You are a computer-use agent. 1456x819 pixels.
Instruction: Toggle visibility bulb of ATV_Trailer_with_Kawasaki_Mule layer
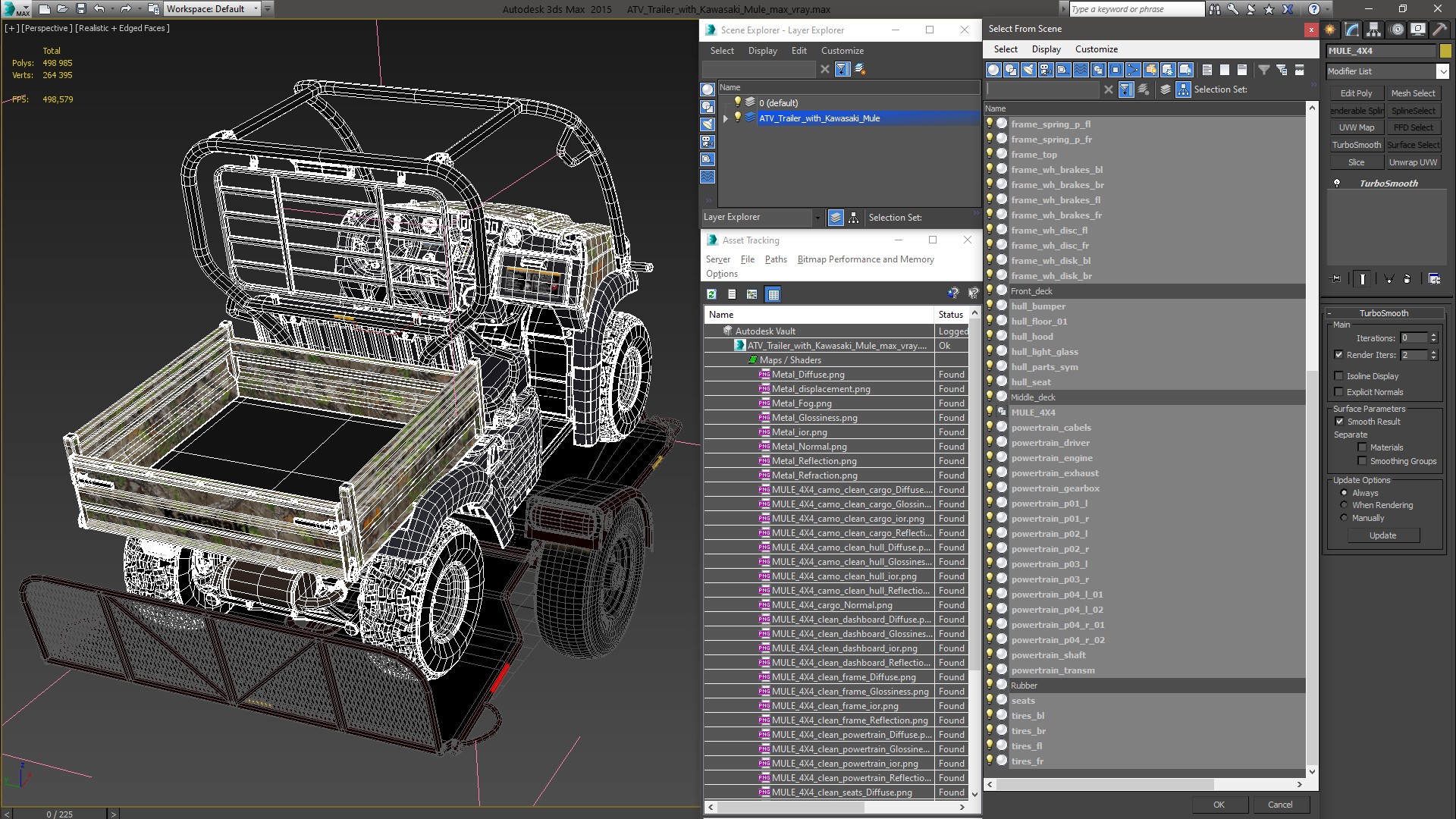(x=737, y=118)
